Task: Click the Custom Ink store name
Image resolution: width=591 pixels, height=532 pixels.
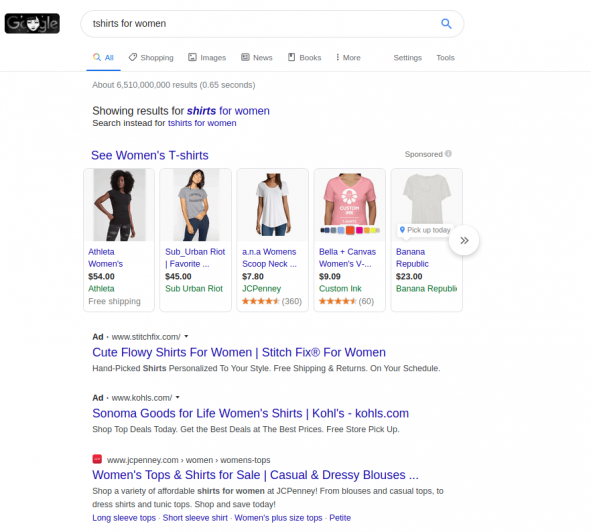Action: click(x=340, y=288)
